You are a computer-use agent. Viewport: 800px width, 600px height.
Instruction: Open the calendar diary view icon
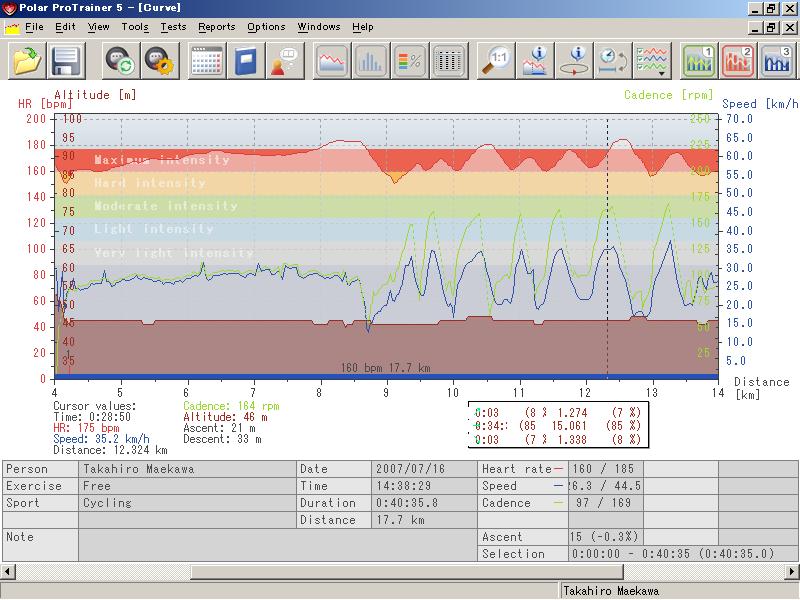pyautogui.click(x=207, y=61)
